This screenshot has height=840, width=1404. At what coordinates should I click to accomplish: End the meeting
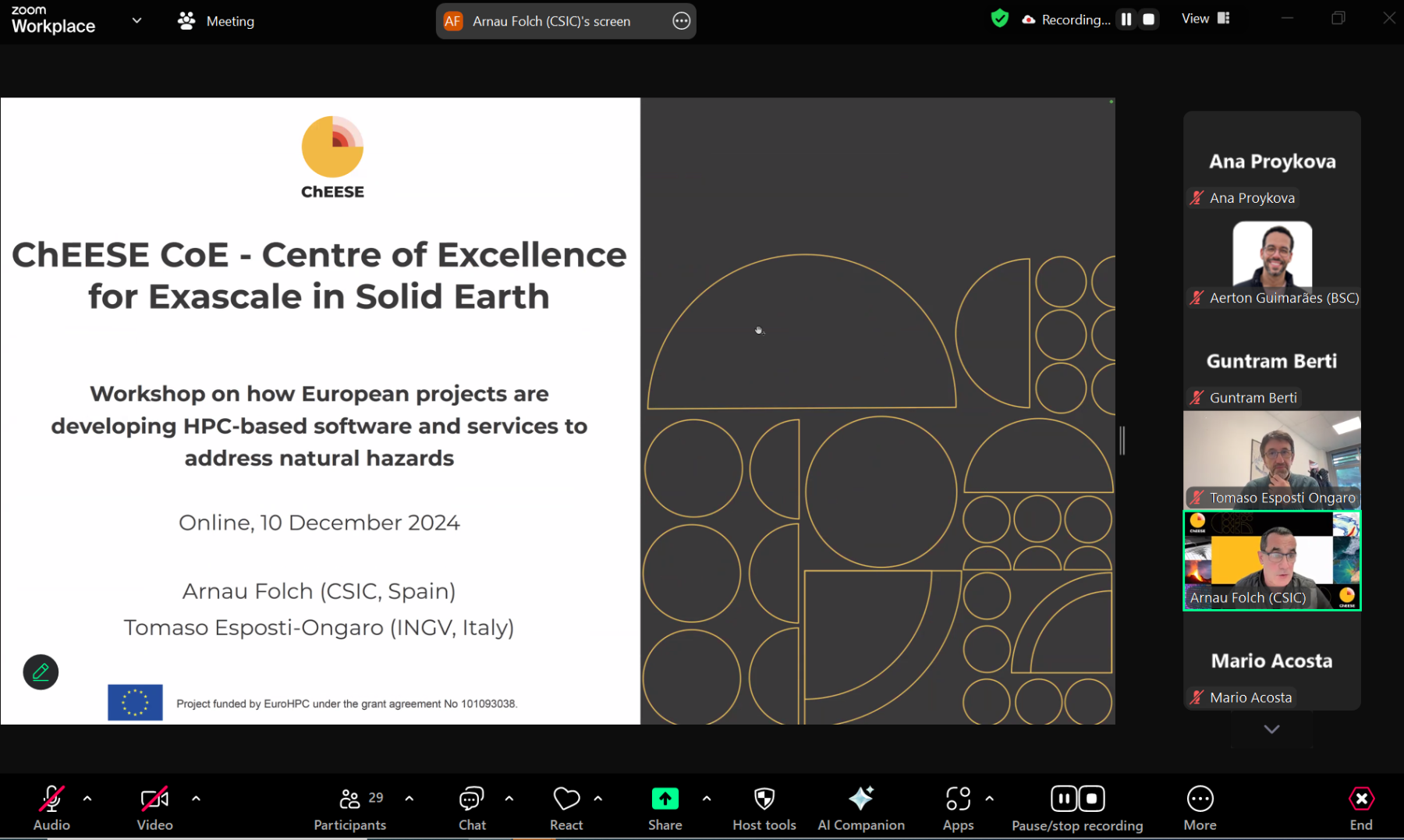(1360, 806)
